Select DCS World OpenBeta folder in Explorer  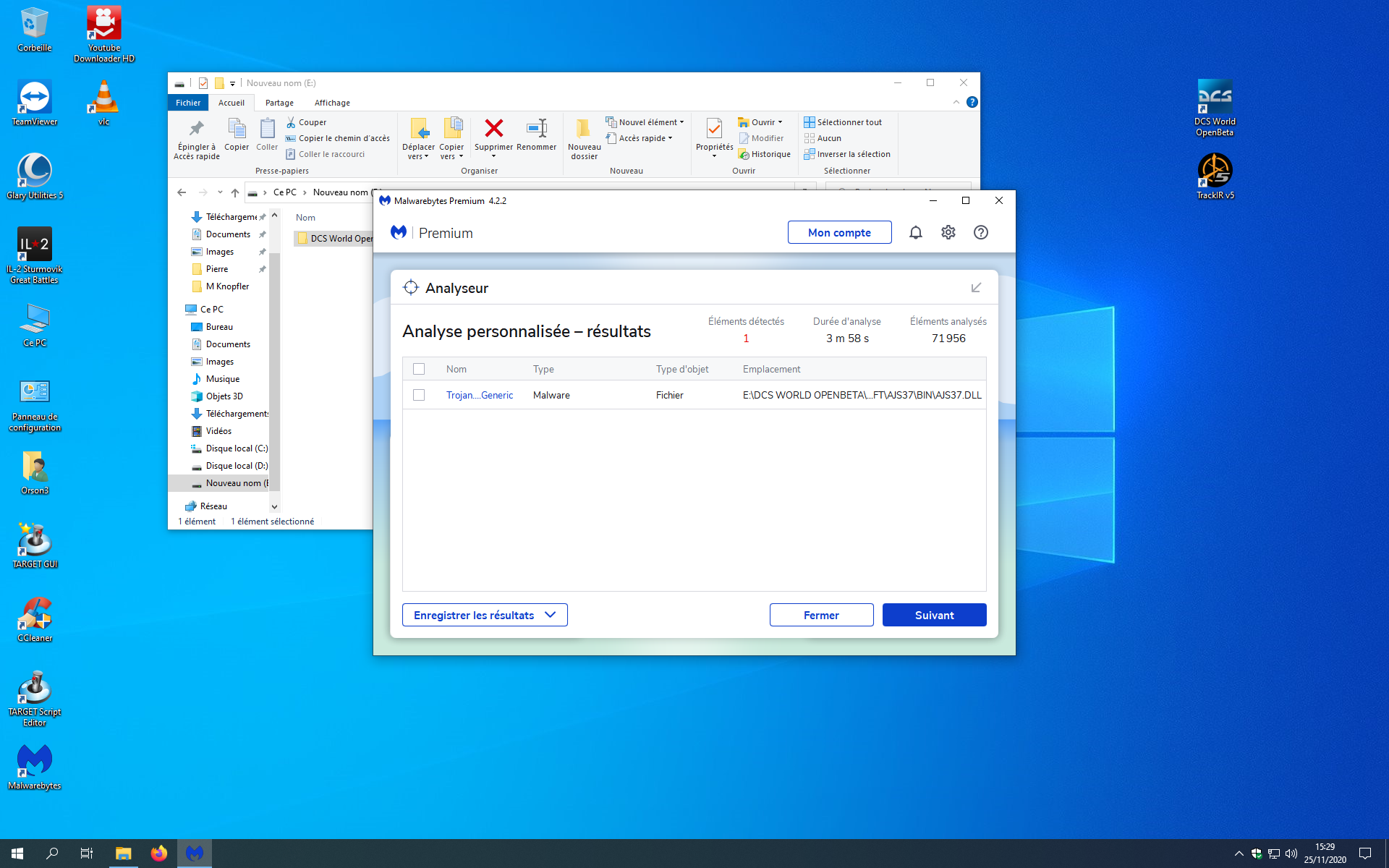point(335,239)
